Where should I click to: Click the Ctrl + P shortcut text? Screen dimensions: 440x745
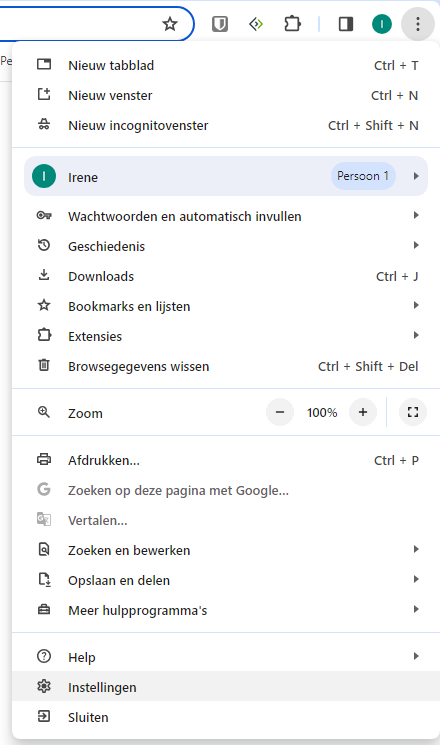coord(396,460)
